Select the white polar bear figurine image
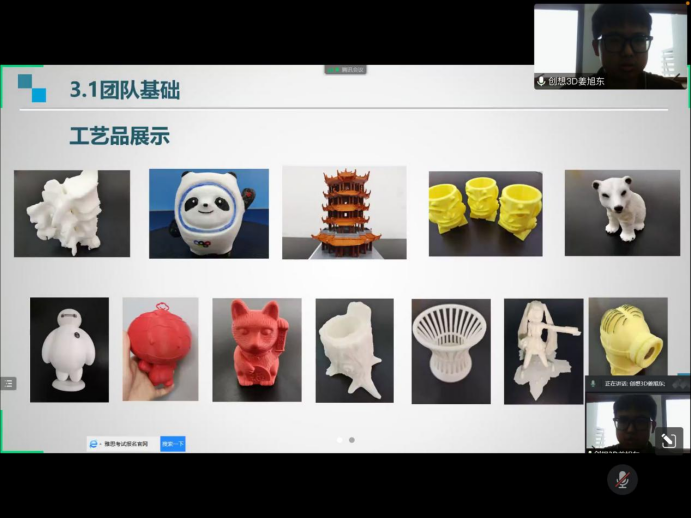The width and height of the screenshot is (692, 519). (x=621, y=212)
